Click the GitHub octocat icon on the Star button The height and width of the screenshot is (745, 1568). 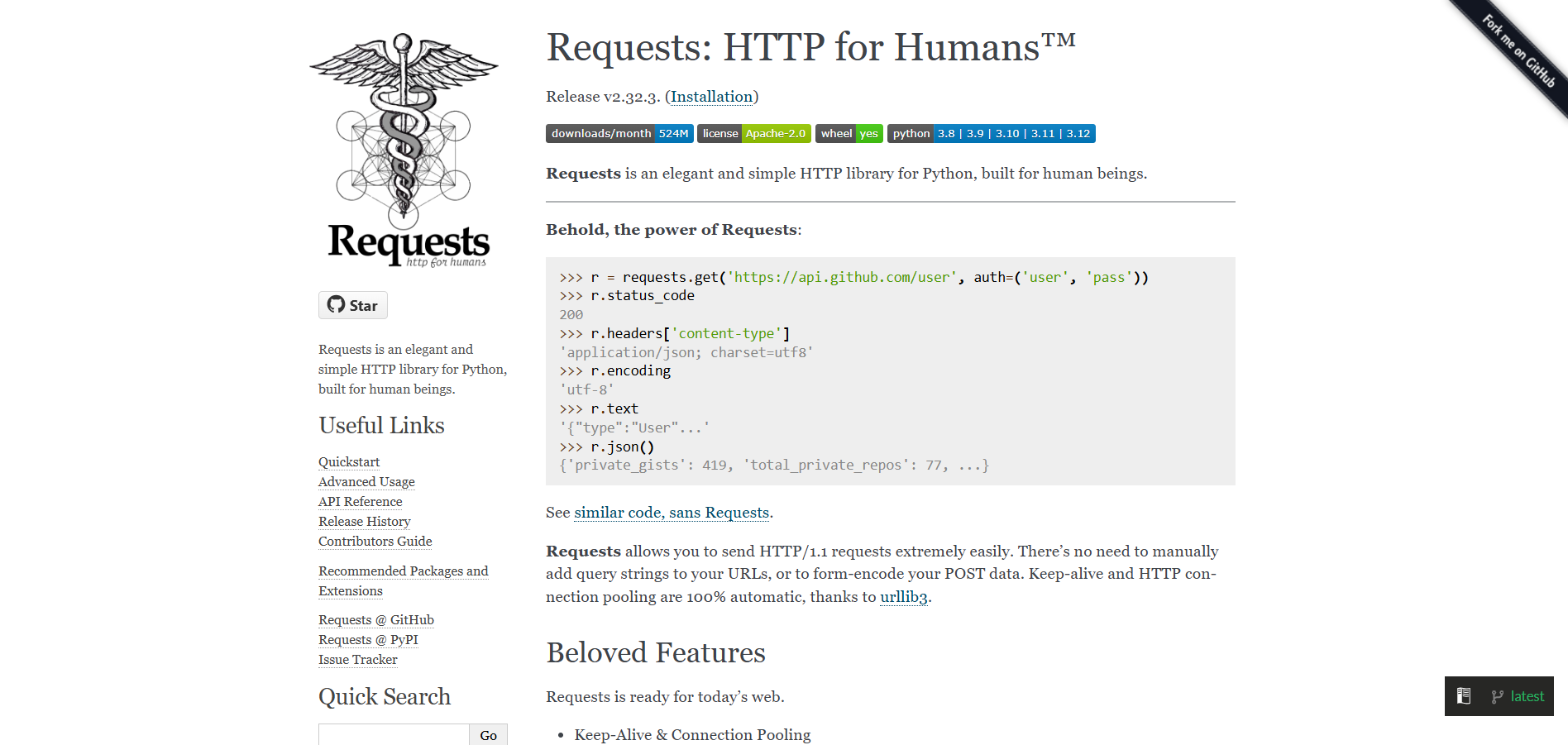point(336,304)
